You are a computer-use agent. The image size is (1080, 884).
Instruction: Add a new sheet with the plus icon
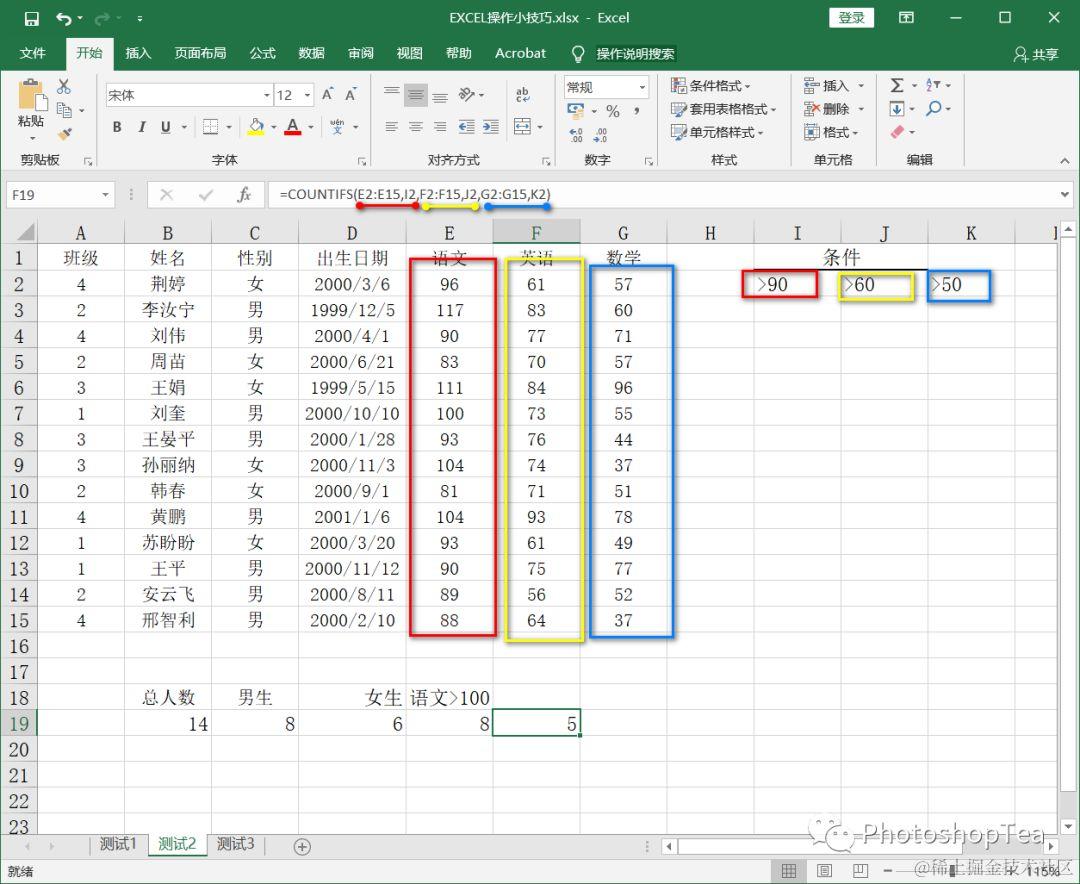pyautogui.click(x=302, y=847)
